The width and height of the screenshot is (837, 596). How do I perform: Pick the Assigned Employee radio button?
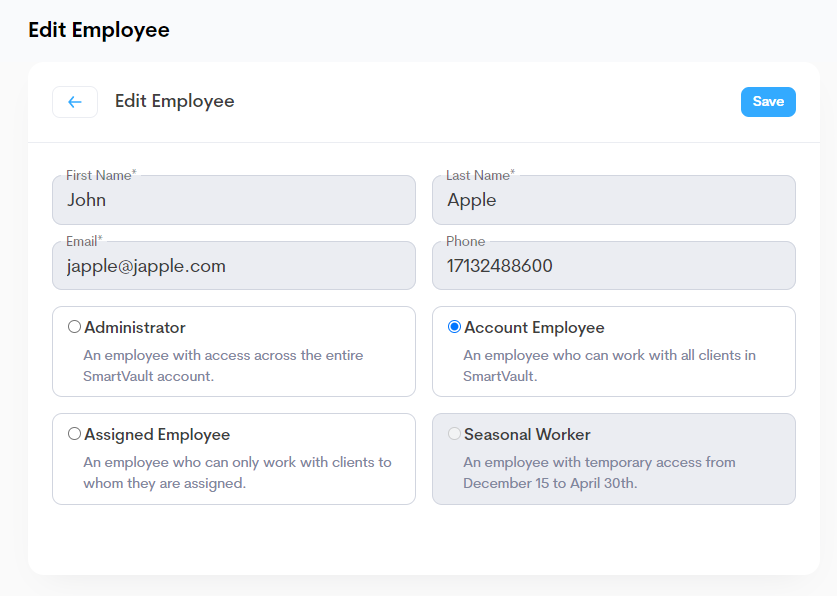[74, 434]
